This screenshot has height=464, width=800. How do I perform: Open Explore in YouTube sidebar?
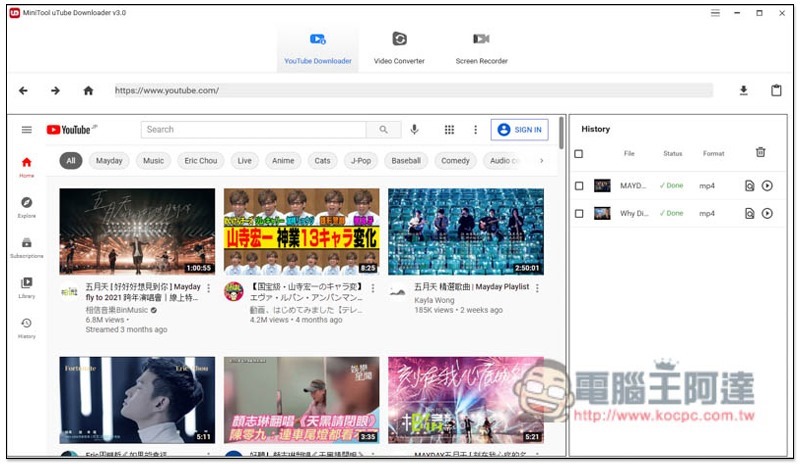(x=27, y=207)
